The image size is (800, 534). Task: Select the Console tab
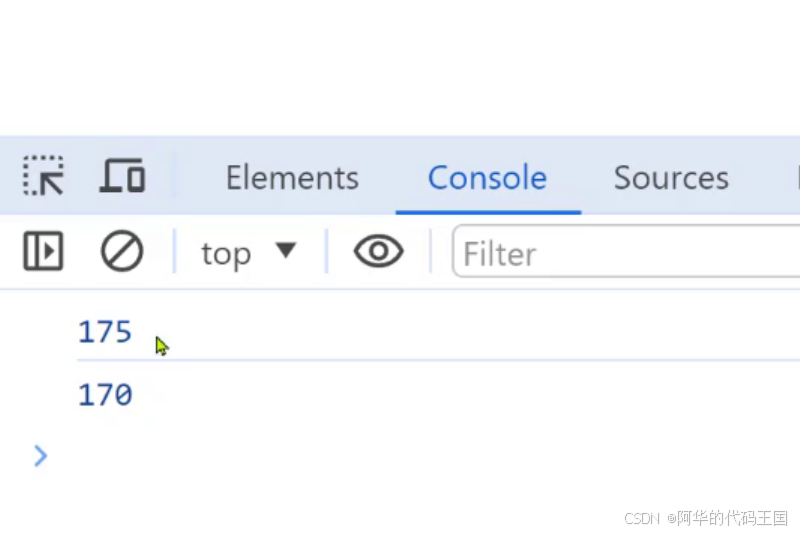click(x=487, y=178)
